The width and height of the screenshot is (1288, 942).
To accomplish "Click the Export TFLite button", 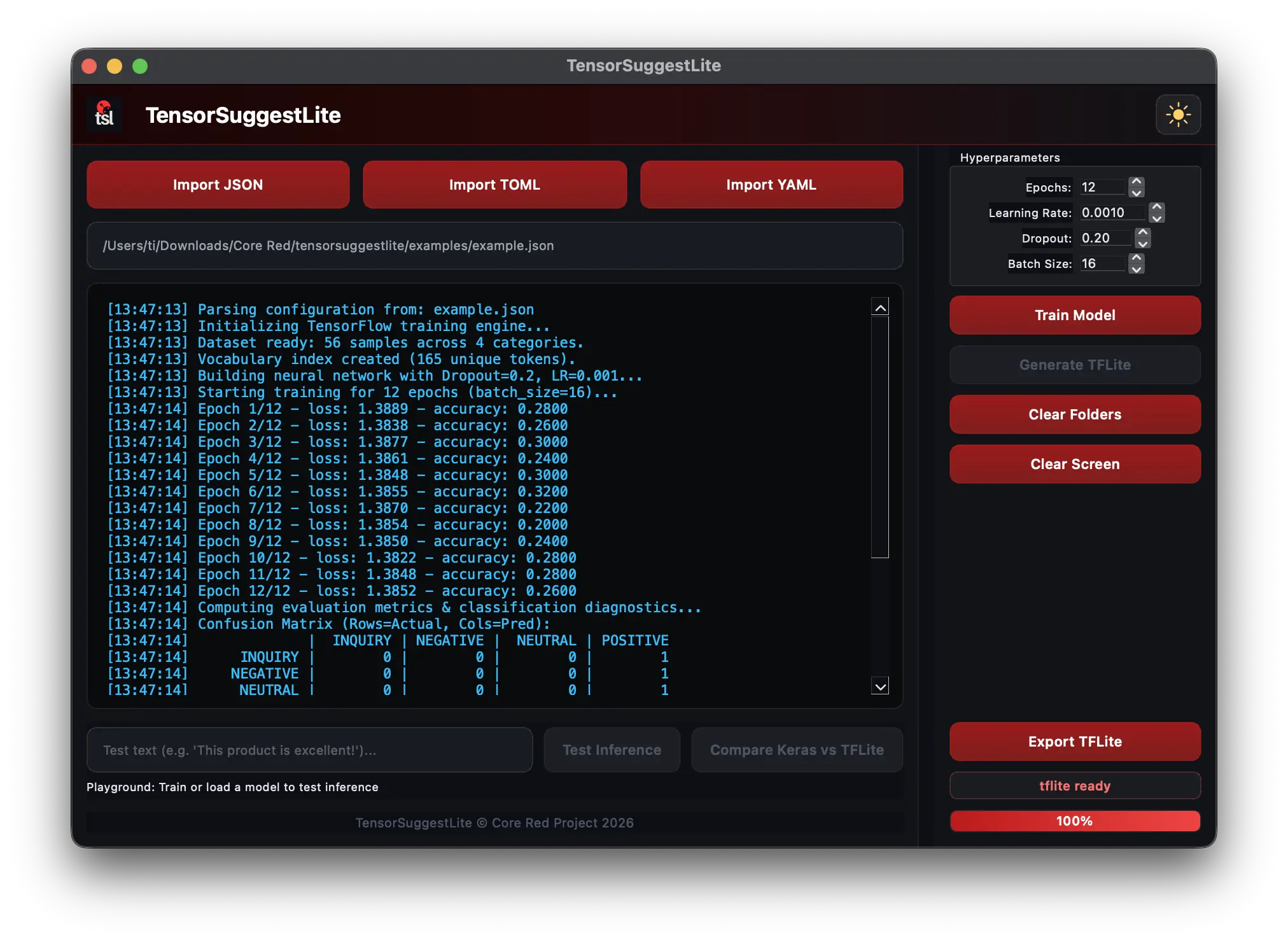I will click(1075, 742).
